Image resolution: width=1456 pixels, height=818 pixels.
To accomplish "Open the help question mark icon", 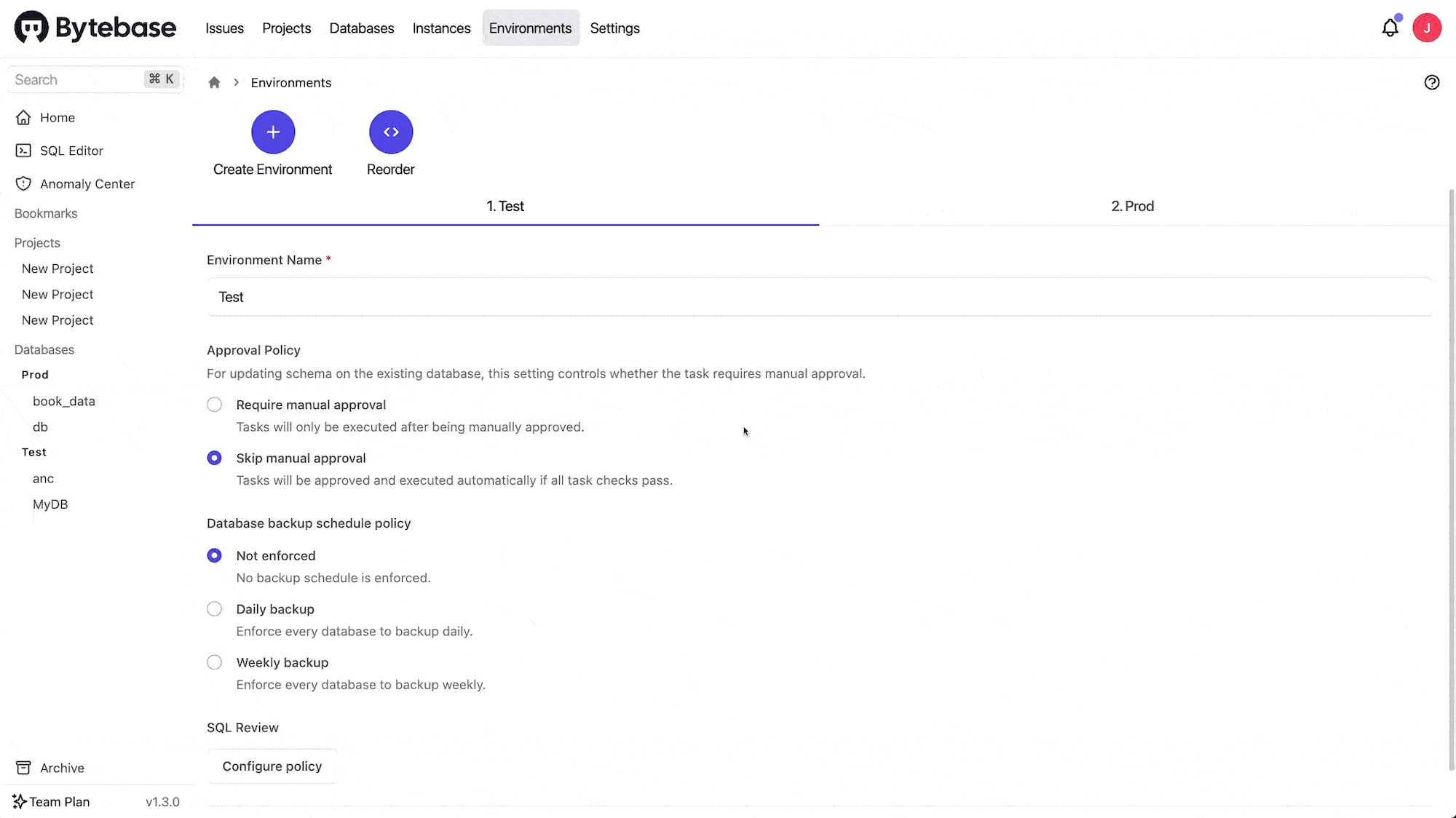I will click(1432, 82).
